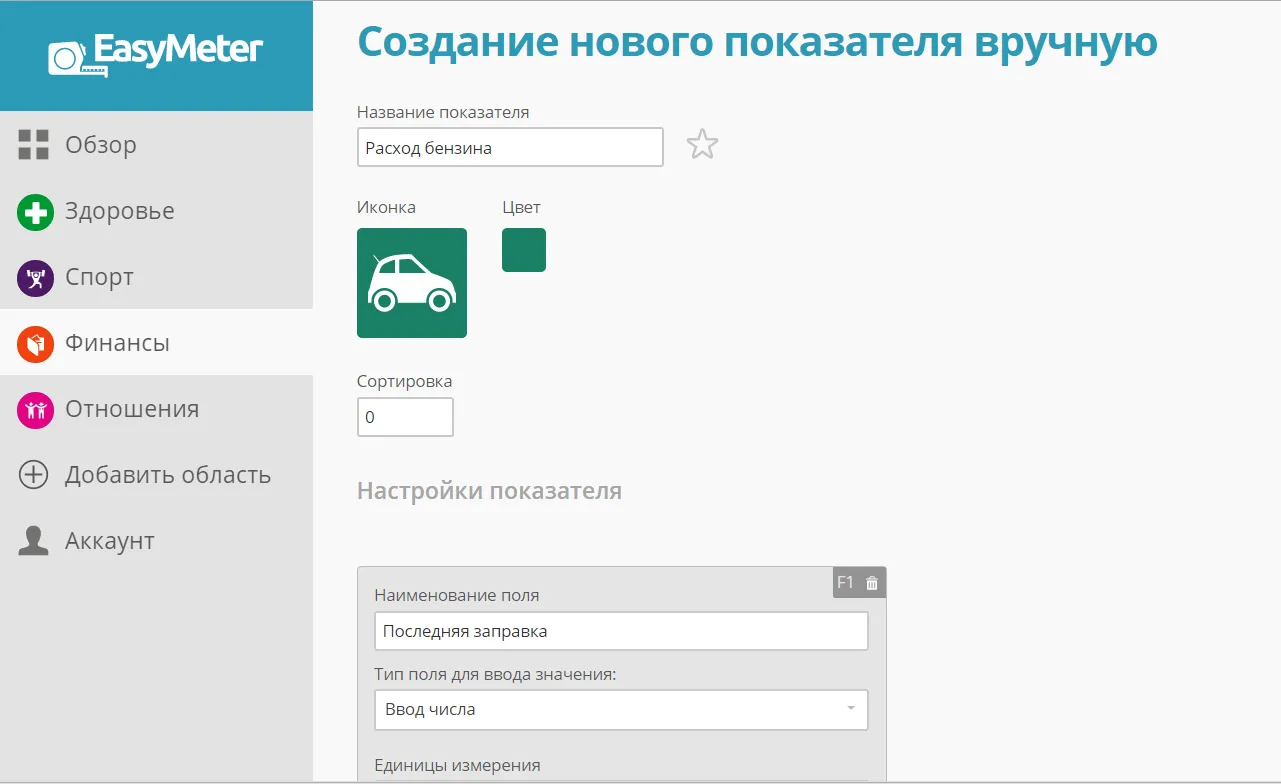Open the Спорт section icon

pyautogui.click(x=34, y=277)
